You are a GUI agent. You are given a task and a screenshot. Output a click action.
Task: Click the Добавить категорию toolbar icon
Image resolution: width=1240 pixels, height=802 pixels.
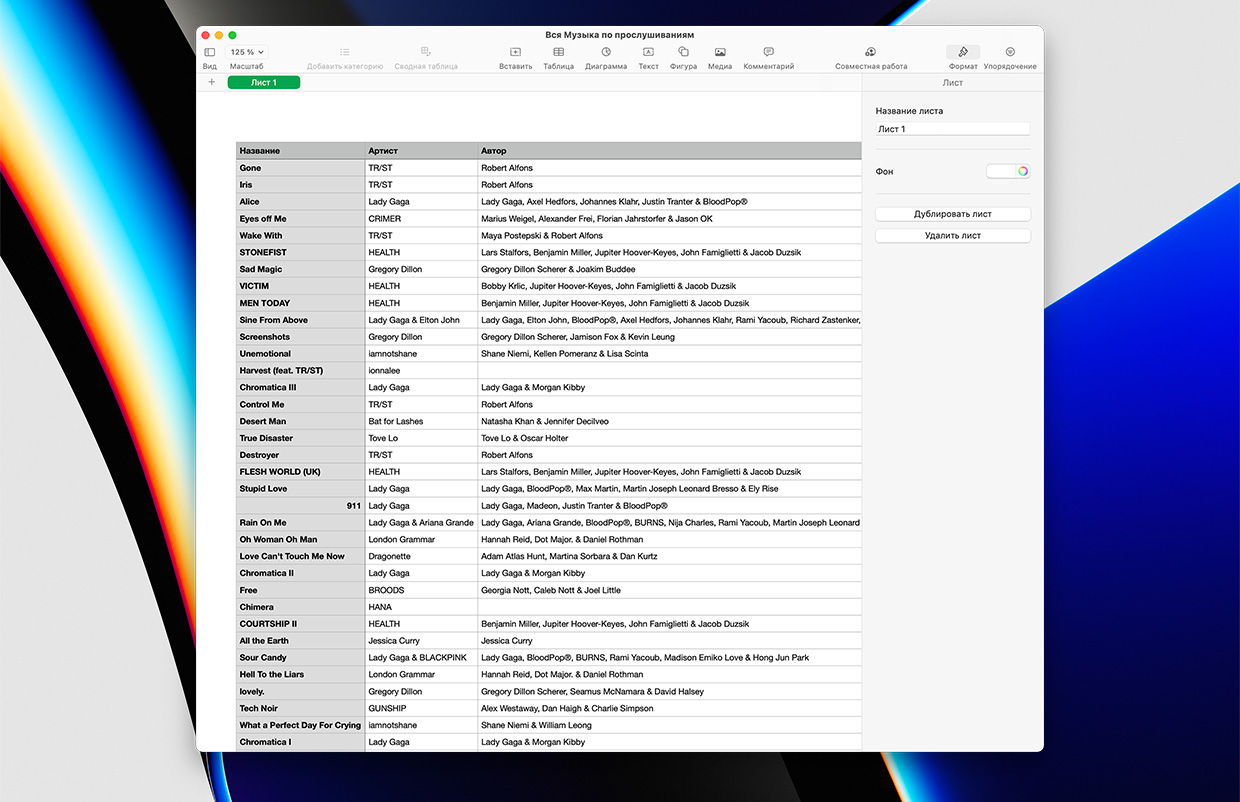[344, 51]
